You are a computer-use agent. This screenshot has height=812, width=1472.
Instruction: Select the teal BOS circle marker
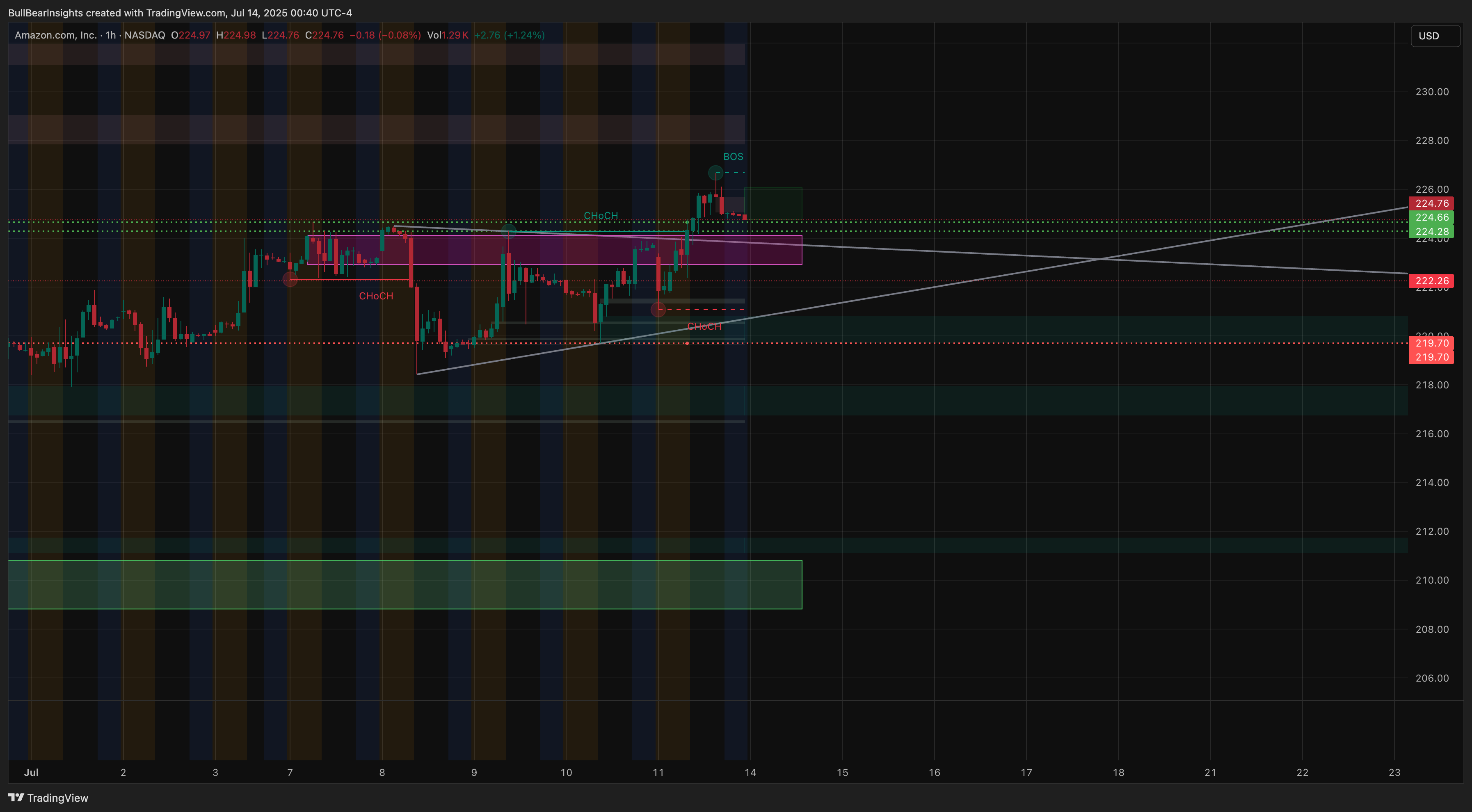click(715, 173)
